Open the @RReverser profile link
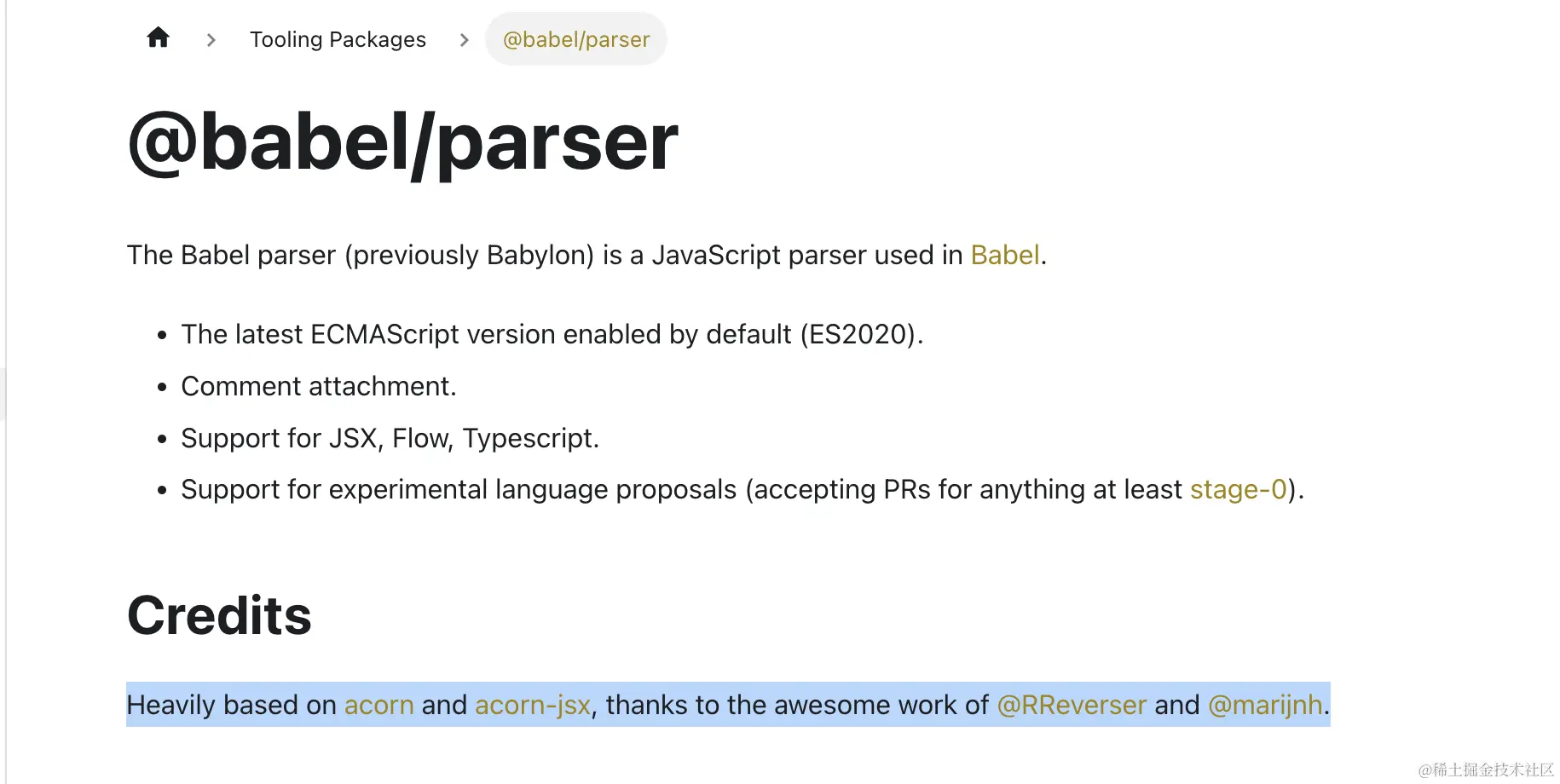Screen dimensions: 1560x784 tap(1072, 705)
